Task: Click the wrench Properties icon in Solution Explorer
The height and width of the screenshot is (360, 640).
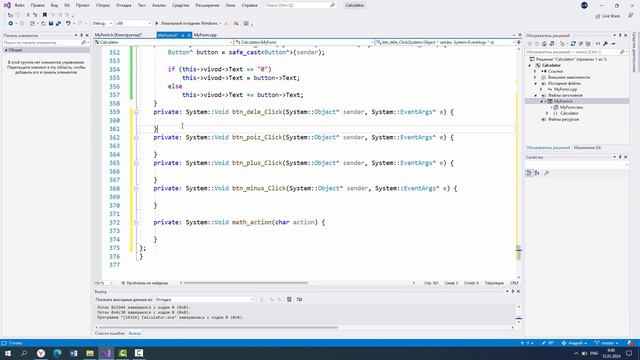Action: tap(605, 44)
